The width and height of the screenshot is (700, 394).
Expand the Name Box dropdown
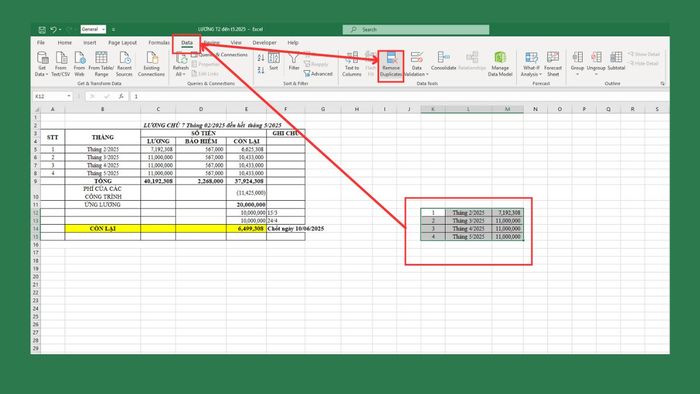[x=69, y=96]
